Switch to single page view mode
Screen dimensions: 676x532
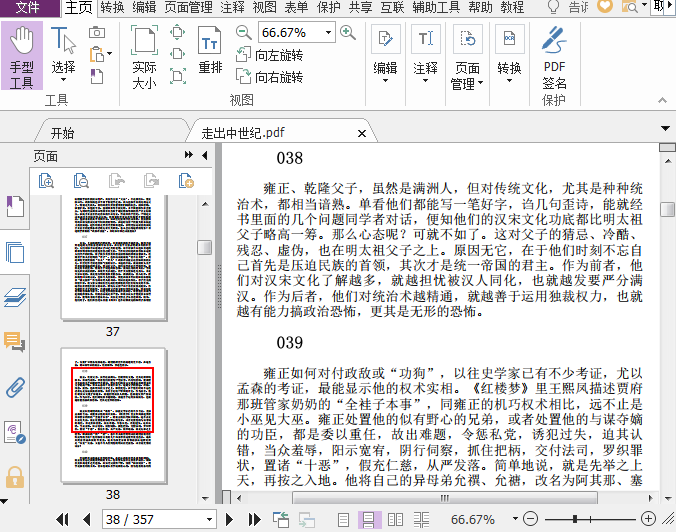pos(344,519)
